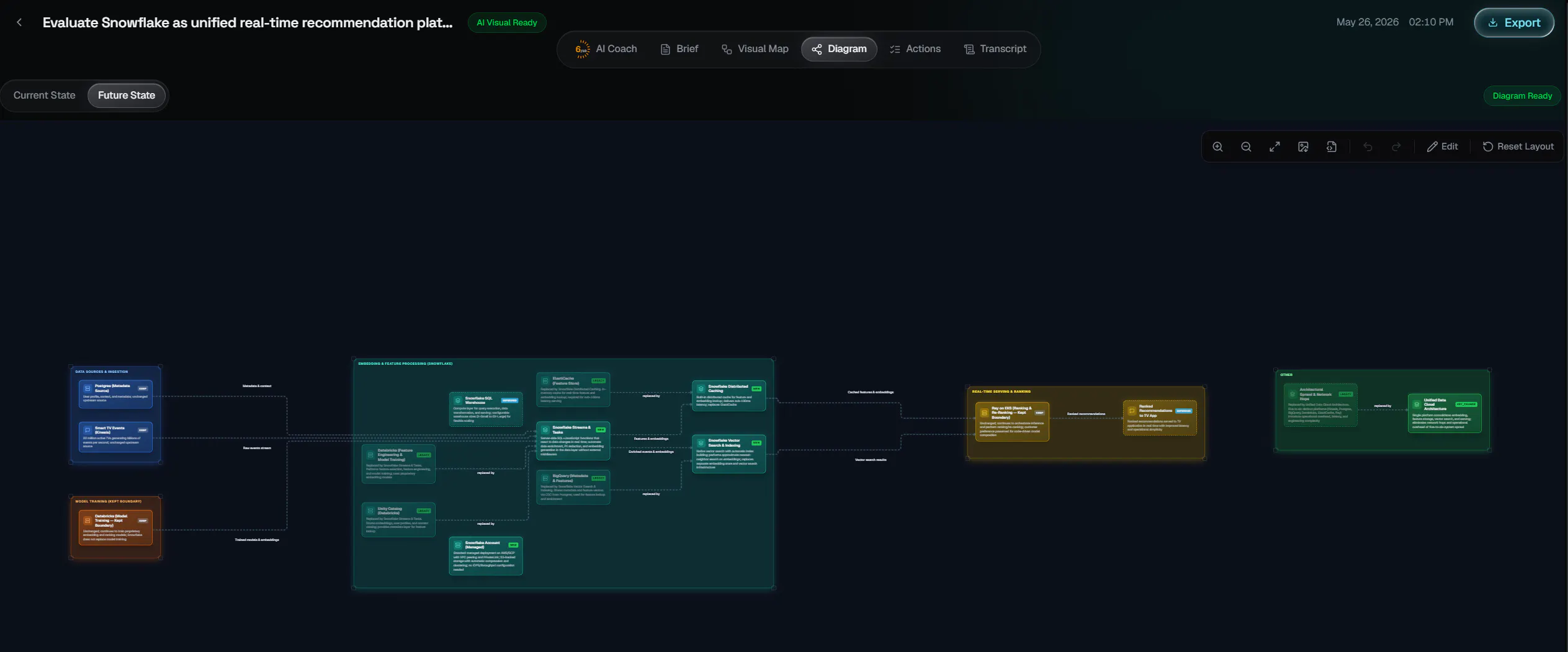Click the BigQuery (Metadata & Features) node
Viewport: 1568px width, 652px height.
573,487
